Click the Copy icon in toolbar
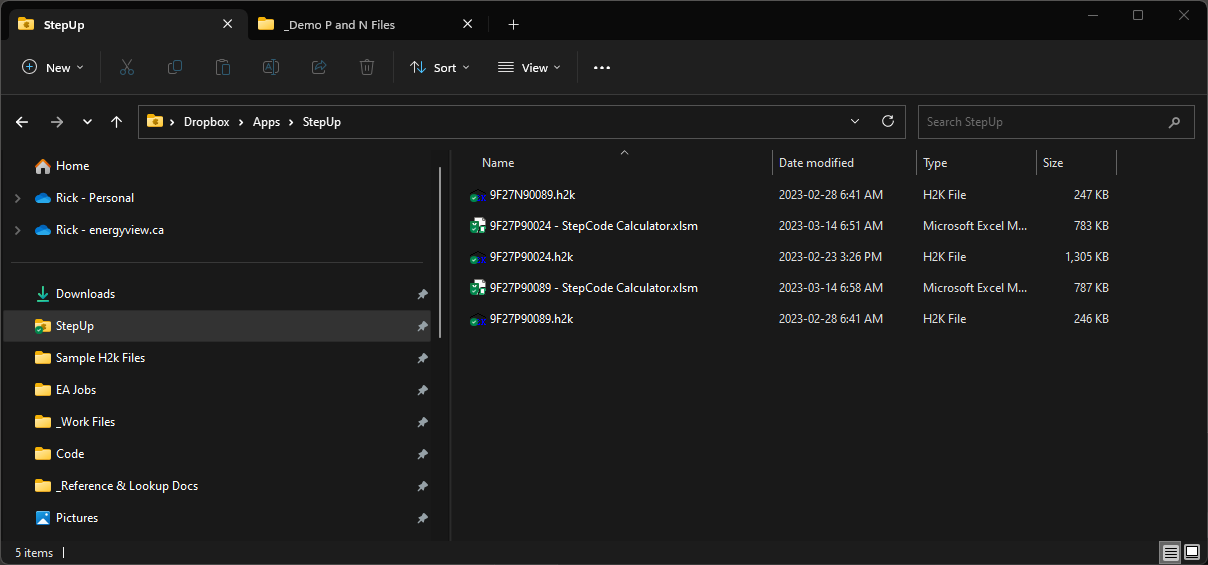1208x565 pixels. [x=175, y=67]
